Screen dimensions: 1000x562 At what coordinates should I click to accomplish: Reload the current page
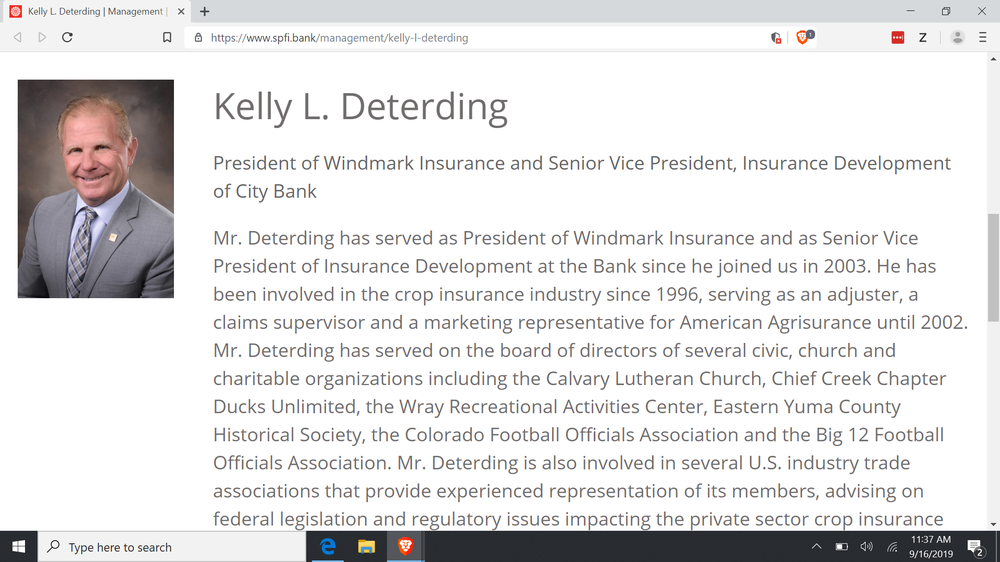pyautogui.click(x=67, y=37)
